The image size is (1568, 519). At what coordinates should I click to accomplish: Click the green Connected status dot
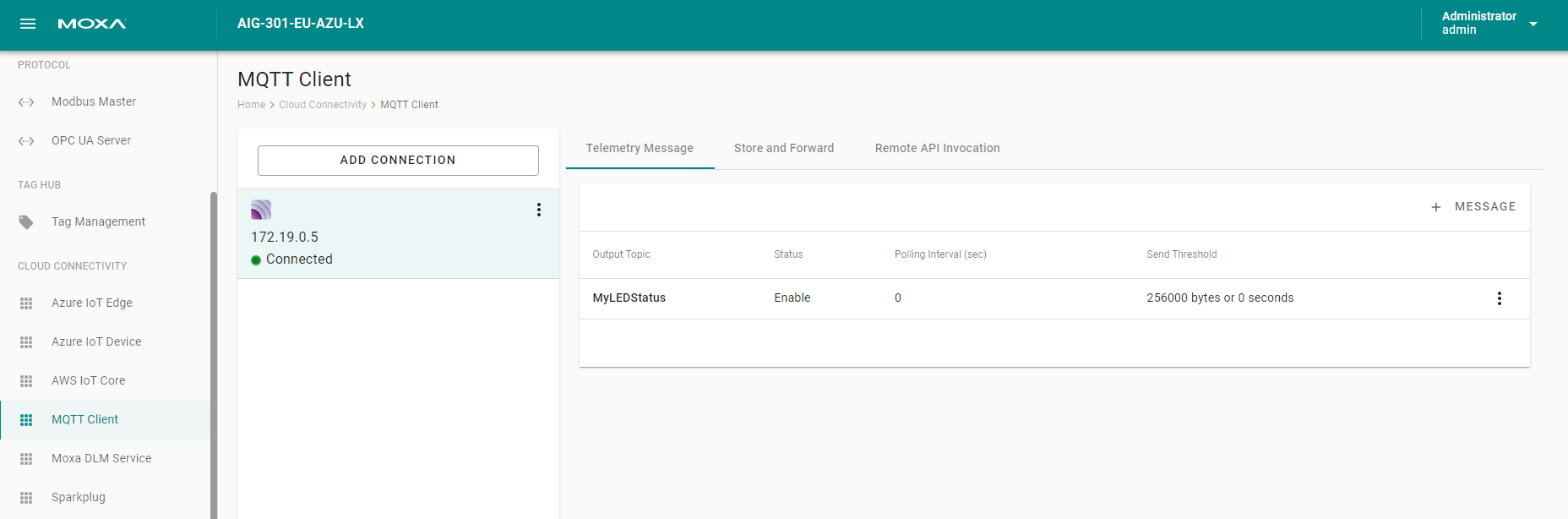coord(256,260)
